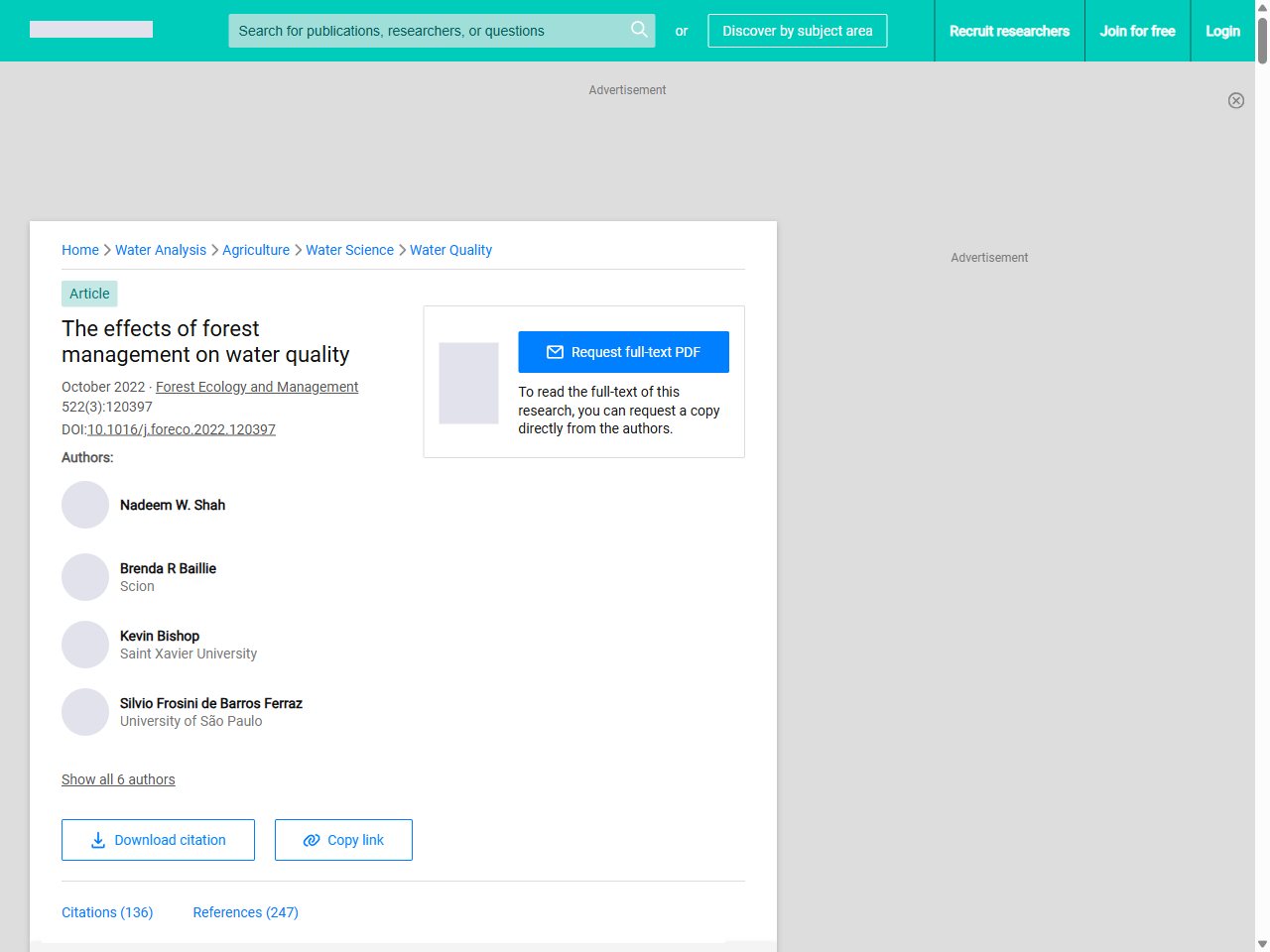The width and height of the screenshot is (1270, 952).
Task: Open the Forest Ecology and Management journal link
Action: tap(257, 387)
